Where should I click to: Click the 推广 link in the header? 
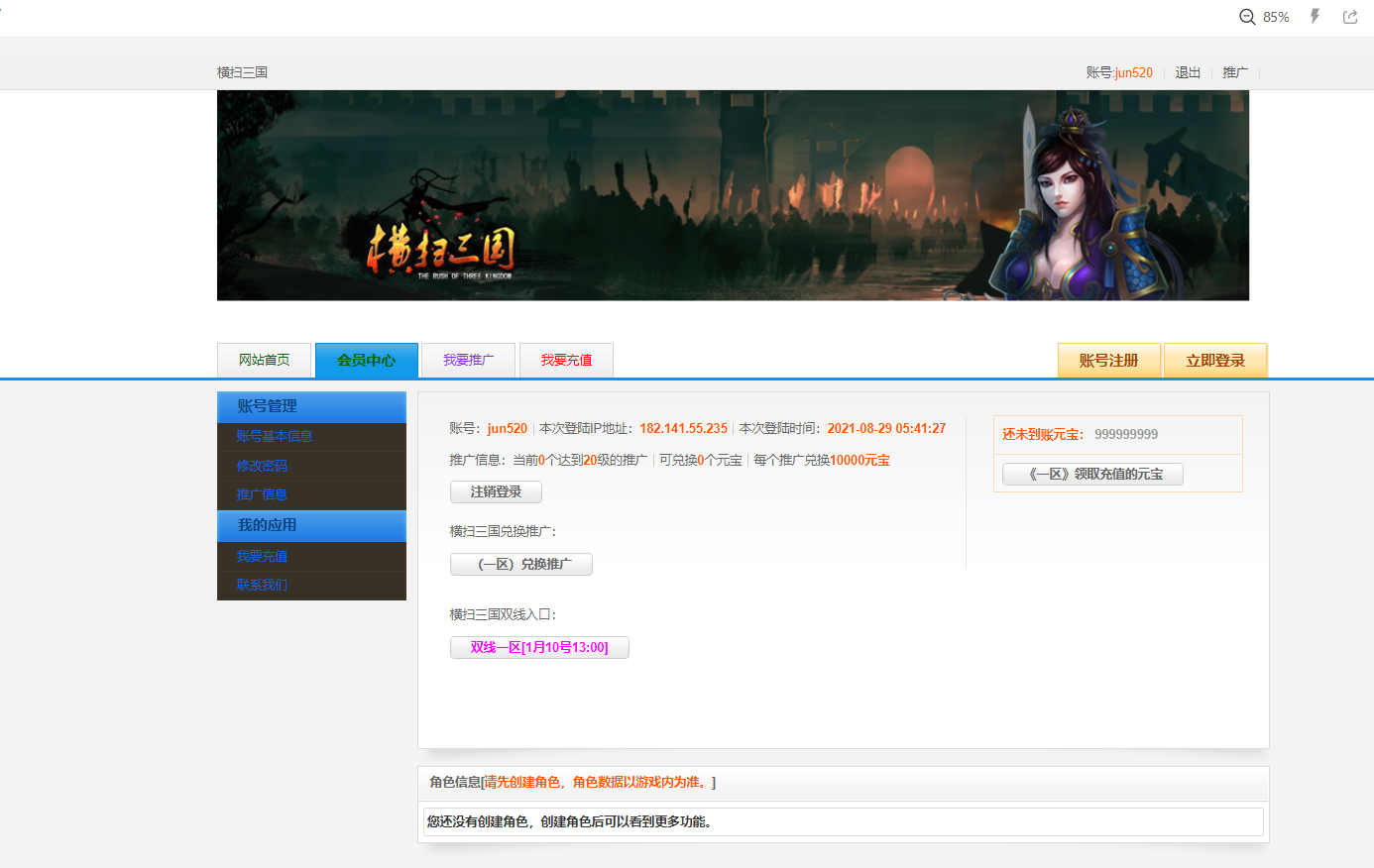pos(1235,72)
